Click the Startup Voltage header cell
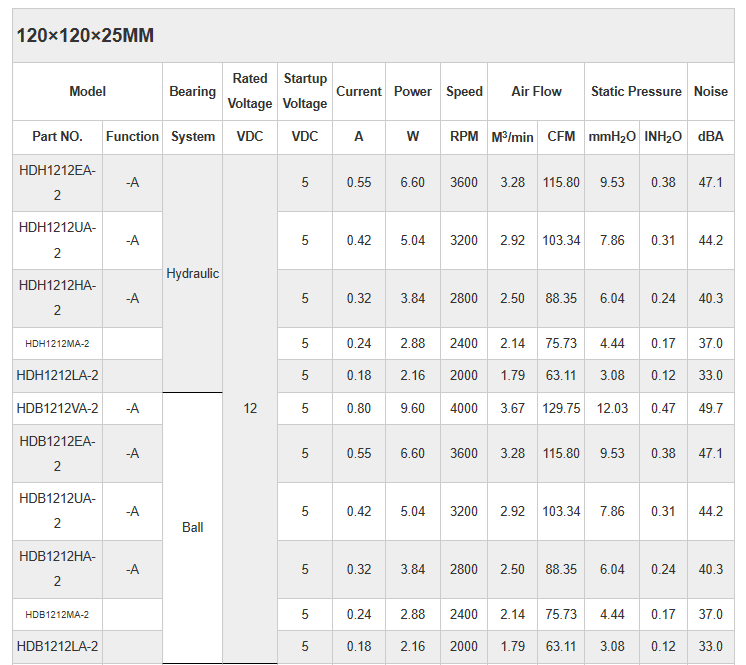This screenshot has width=746, height=665. pos(305,91)
